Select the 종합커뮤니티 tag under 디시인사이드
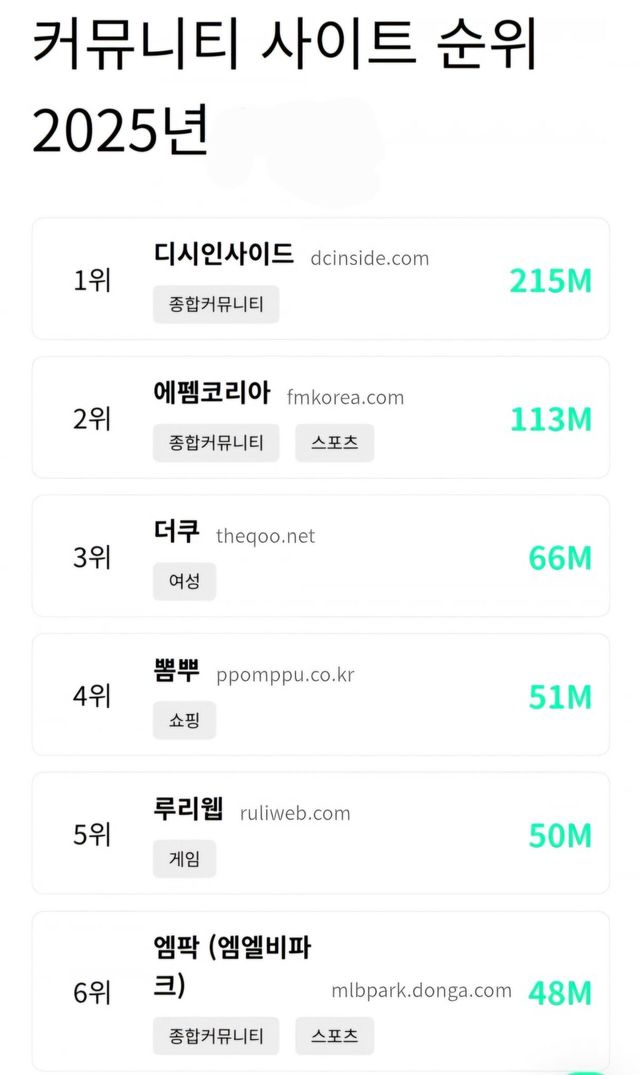 (217, 304)
